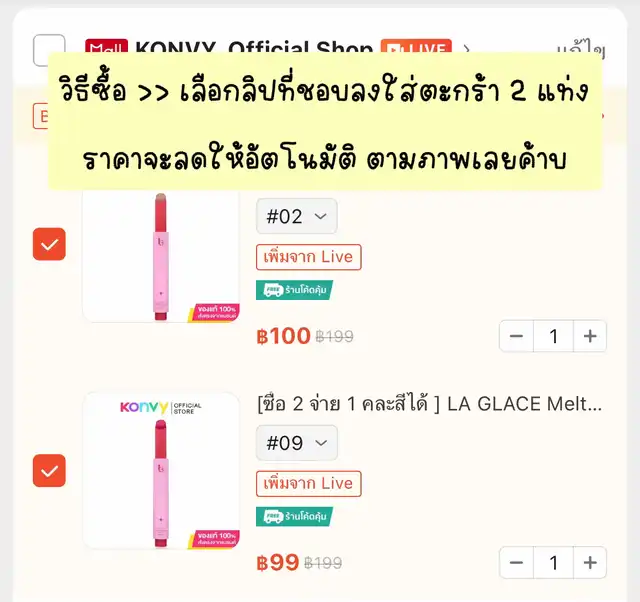The image size is (640, 602).
Task: Uncheck the #09 lipstick item checkbox
Action: click(x=49, y=471)
